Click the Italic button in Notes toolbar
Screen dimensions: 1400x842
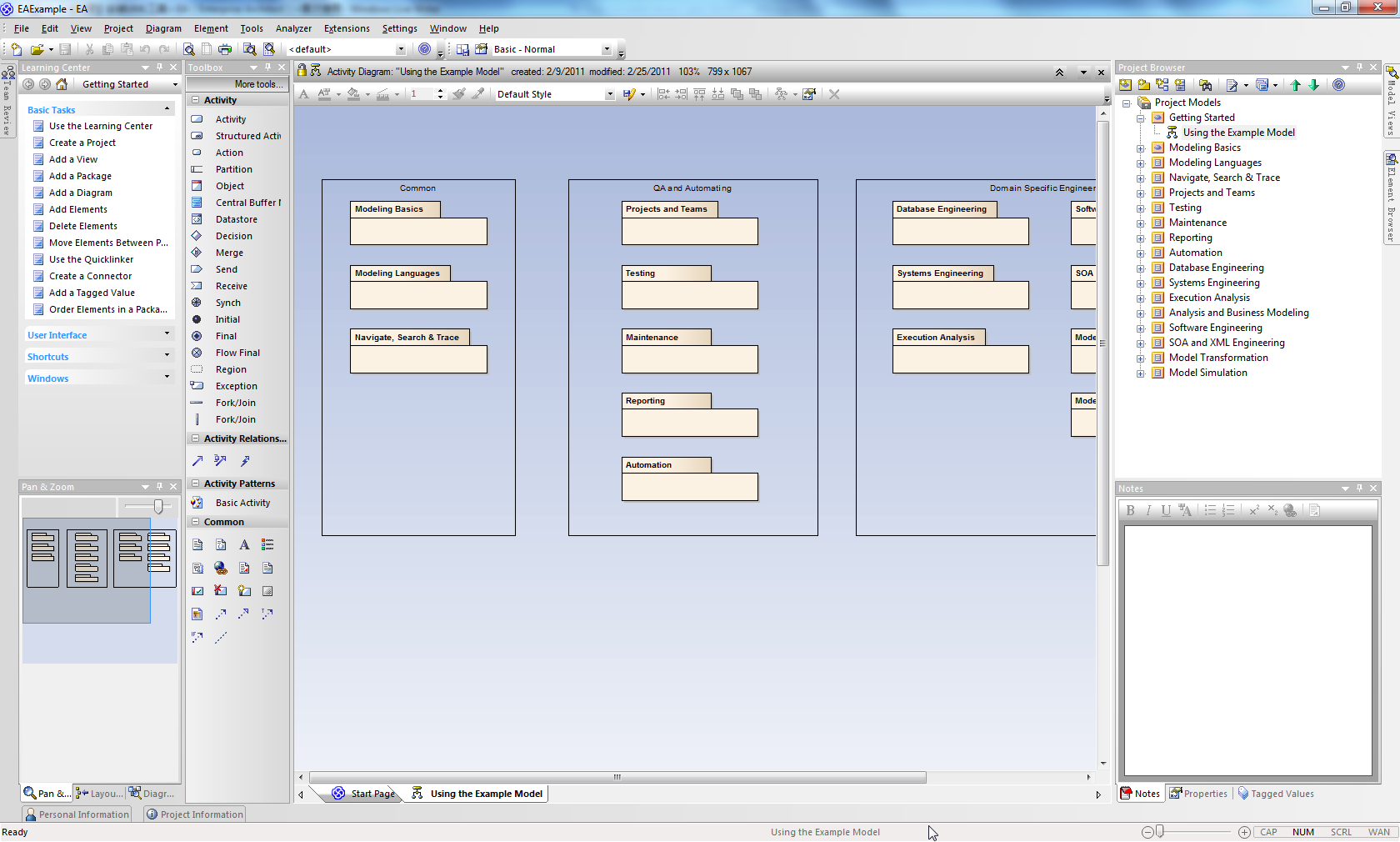click(x=1148, y=510)
